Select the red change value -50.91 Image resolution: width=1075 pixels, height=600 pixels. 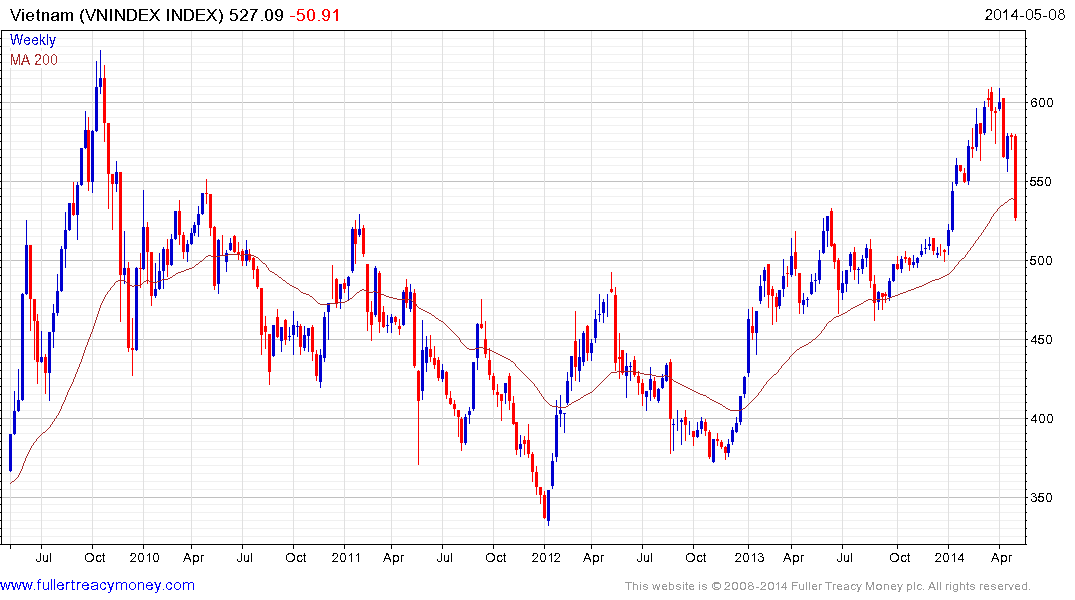click(315, 15)
